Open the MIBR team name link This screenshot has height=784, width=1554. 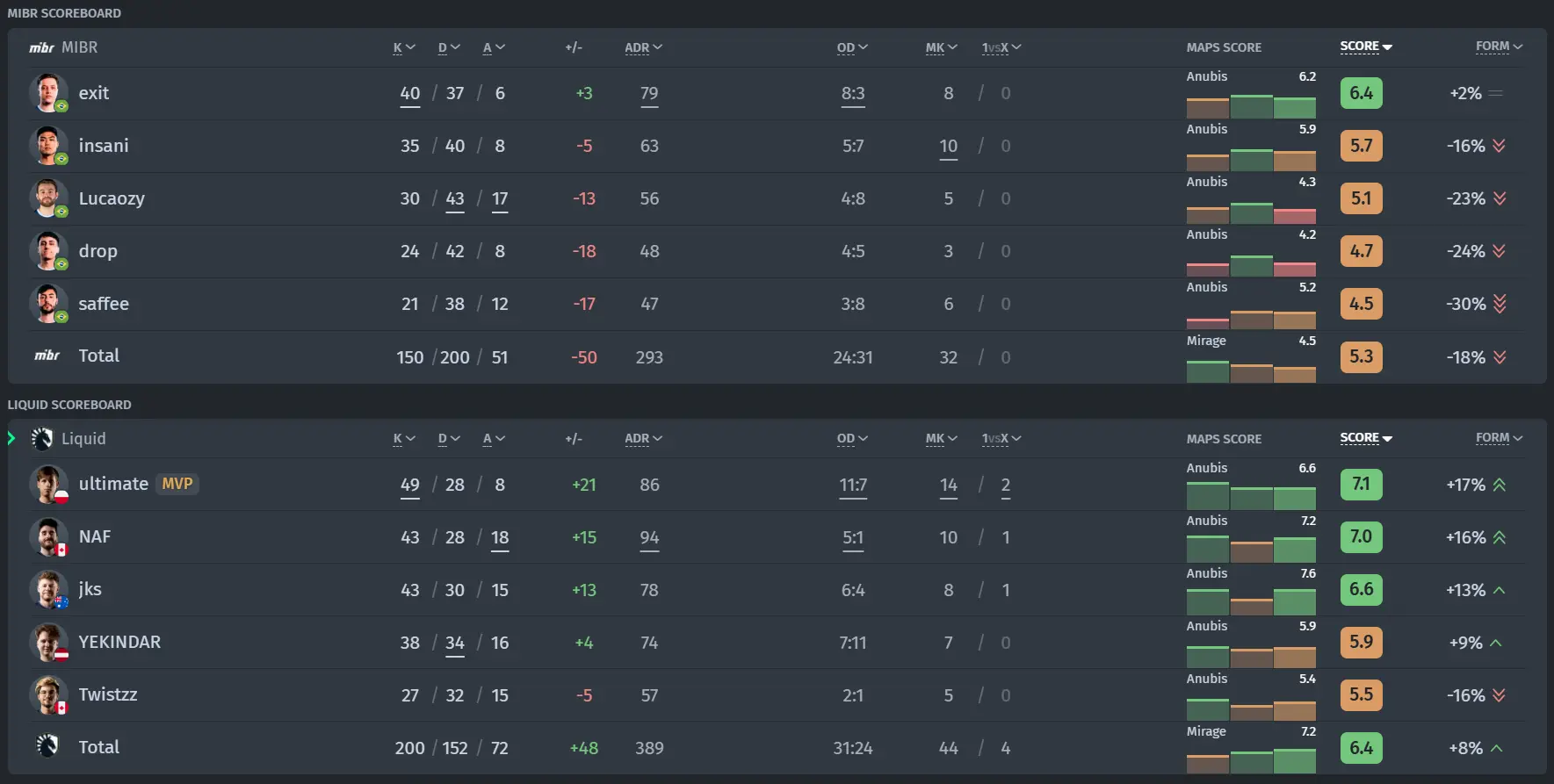coord(79,47)
